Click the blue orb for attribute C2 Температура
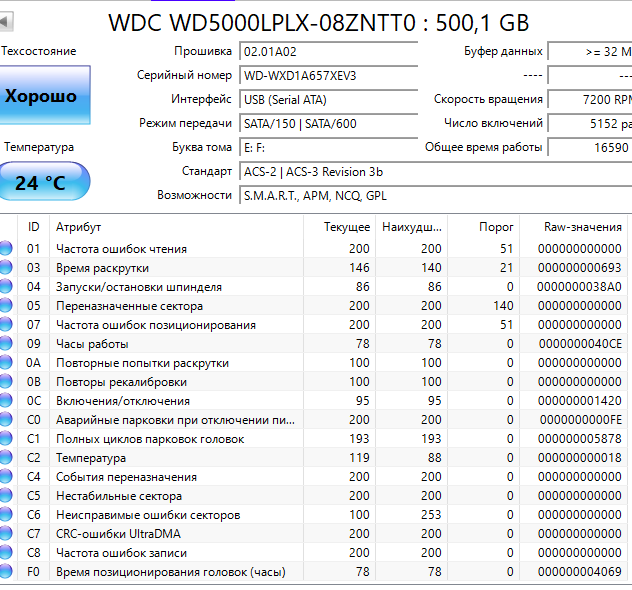Image resolution: width=632 pixels, height=590 pixels. click(x=7, y=458)
